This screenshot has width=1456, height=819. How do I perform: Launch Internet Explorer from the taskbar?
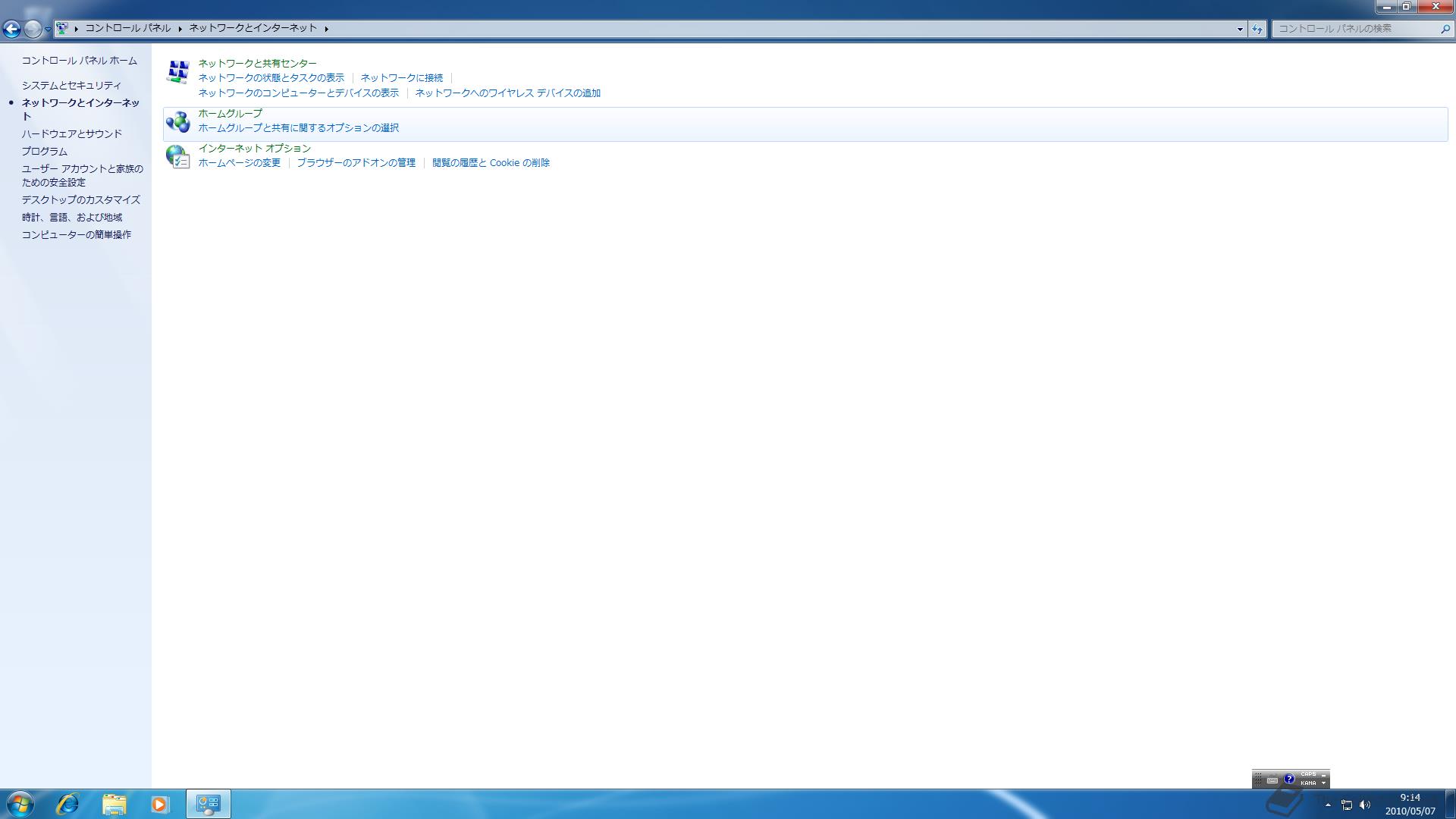point(67,804)
